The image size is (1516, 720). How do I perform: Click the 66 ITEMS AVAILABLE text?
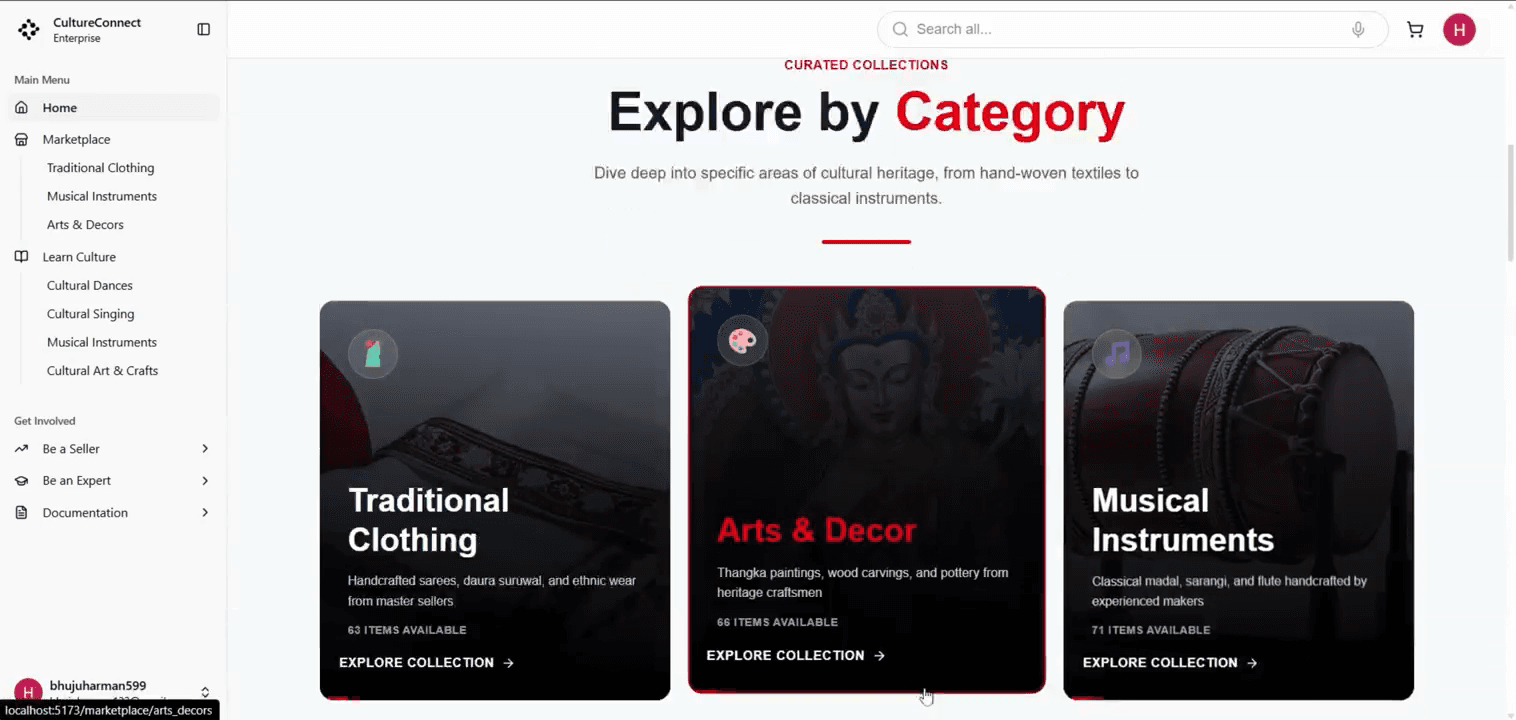(777, 622)
